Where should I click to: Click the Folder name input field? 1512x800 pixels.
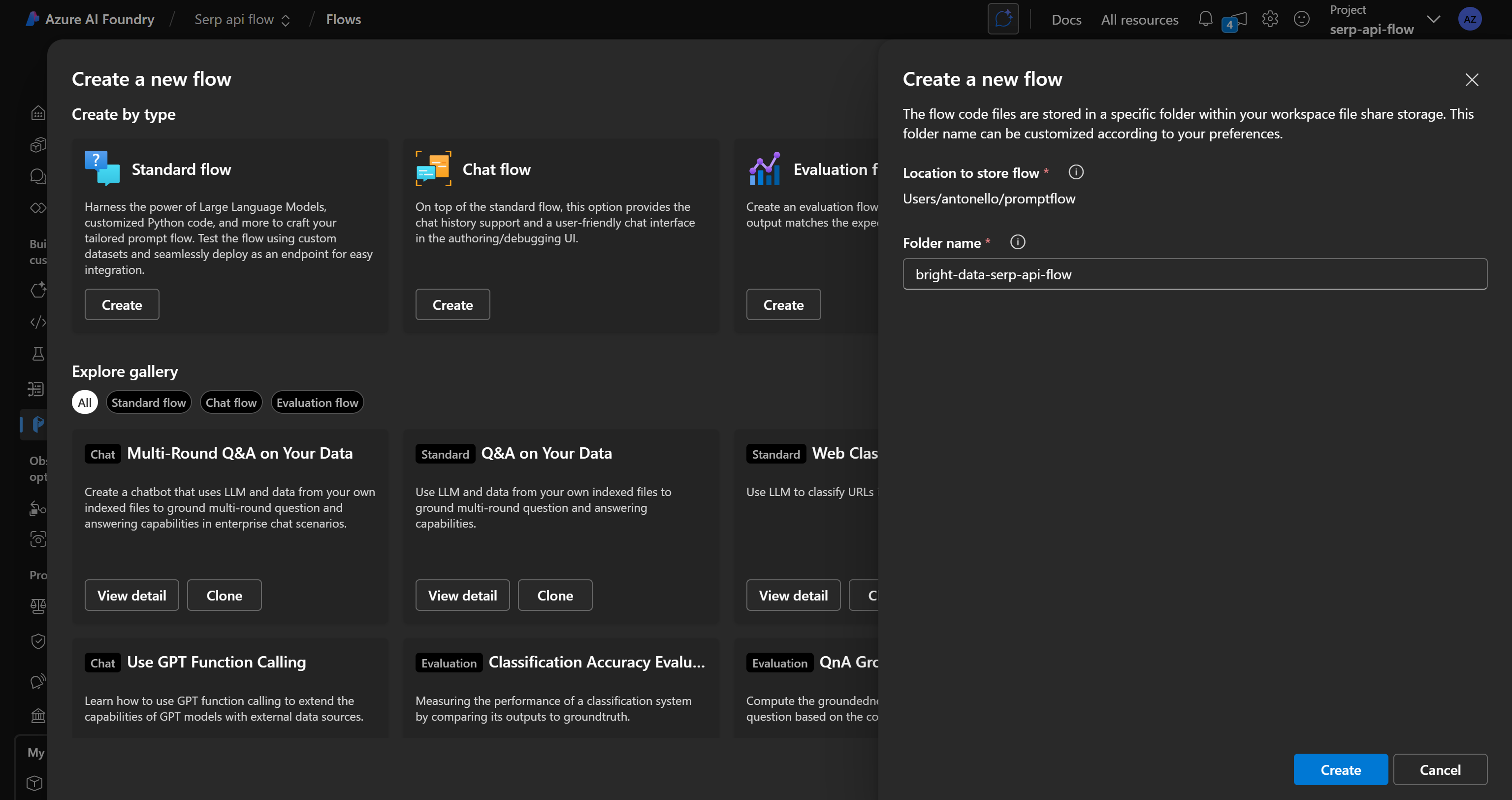tap(1194, 274)
